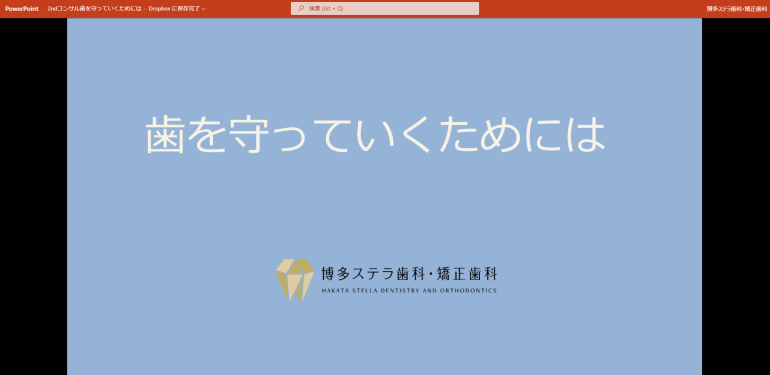Click the final は character of title
This screenshot has width=770, height=375.
click(586, 135)
